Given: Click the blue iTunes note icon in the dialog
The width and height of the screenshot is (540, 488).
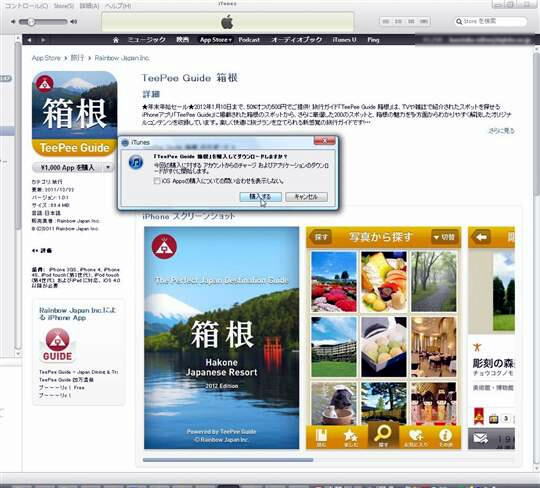Looking at the screenshot, I should 136,162.
